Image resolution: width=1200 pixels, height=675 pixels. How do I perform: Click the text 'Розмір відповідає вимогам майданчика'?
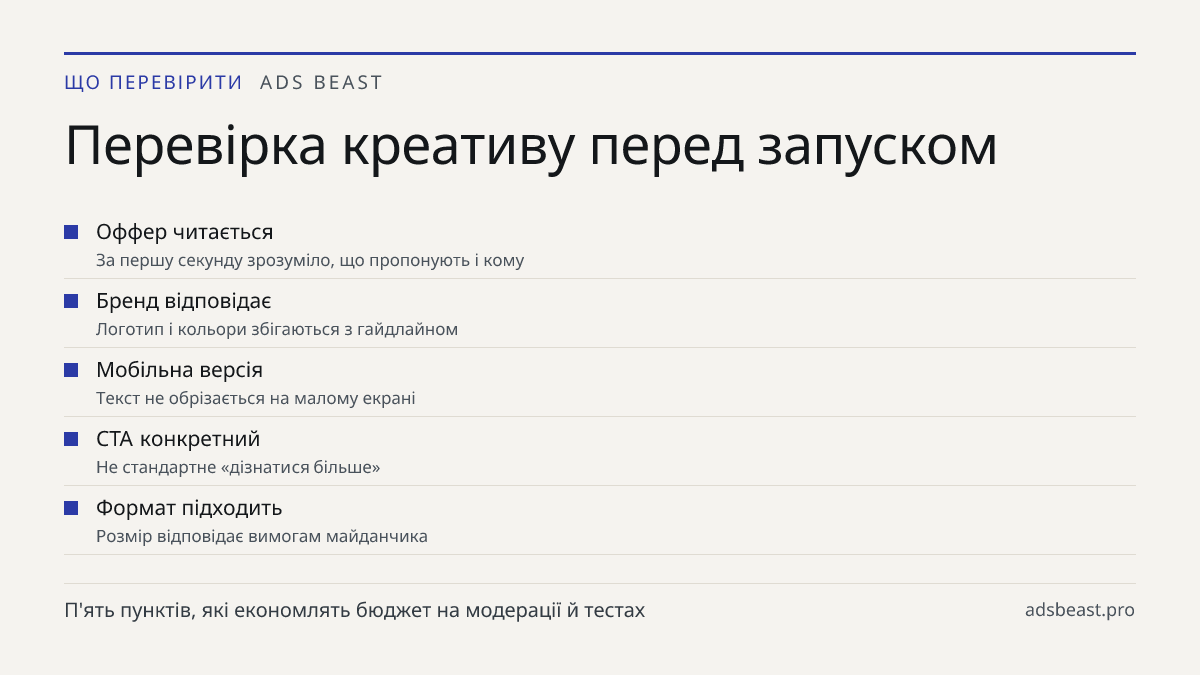(262, 536)
